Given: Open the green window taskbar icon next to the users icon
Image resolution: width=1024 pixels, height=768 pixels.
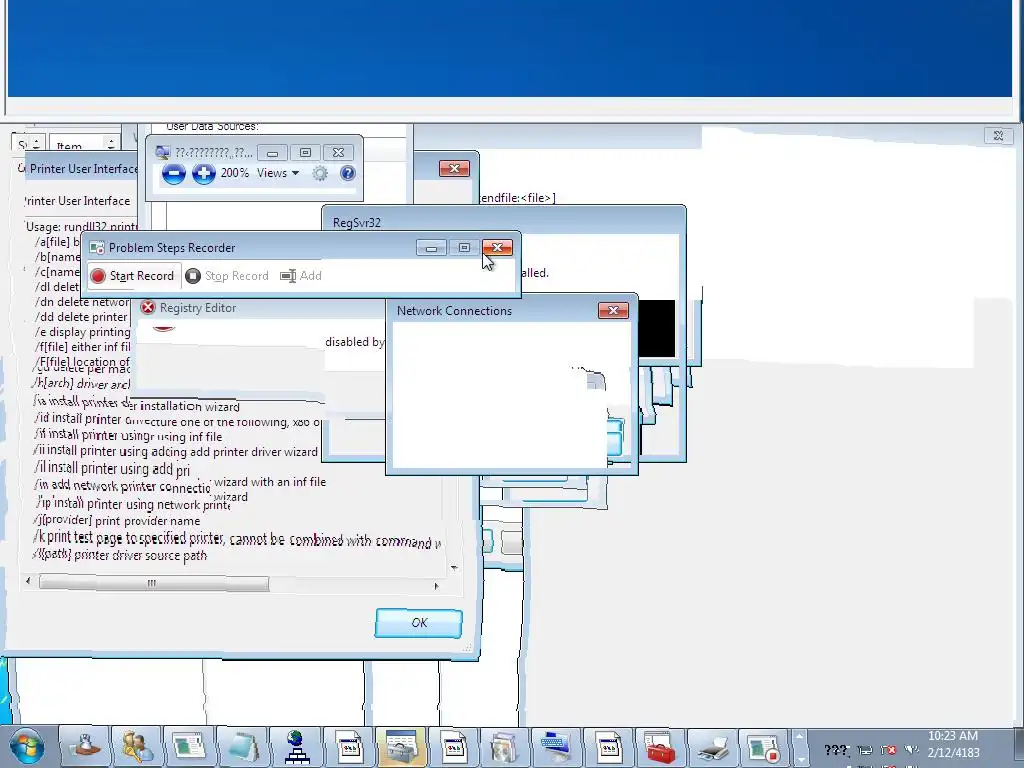Looking at the screenshot, I should pyautogui.click(x=189, y=746).
